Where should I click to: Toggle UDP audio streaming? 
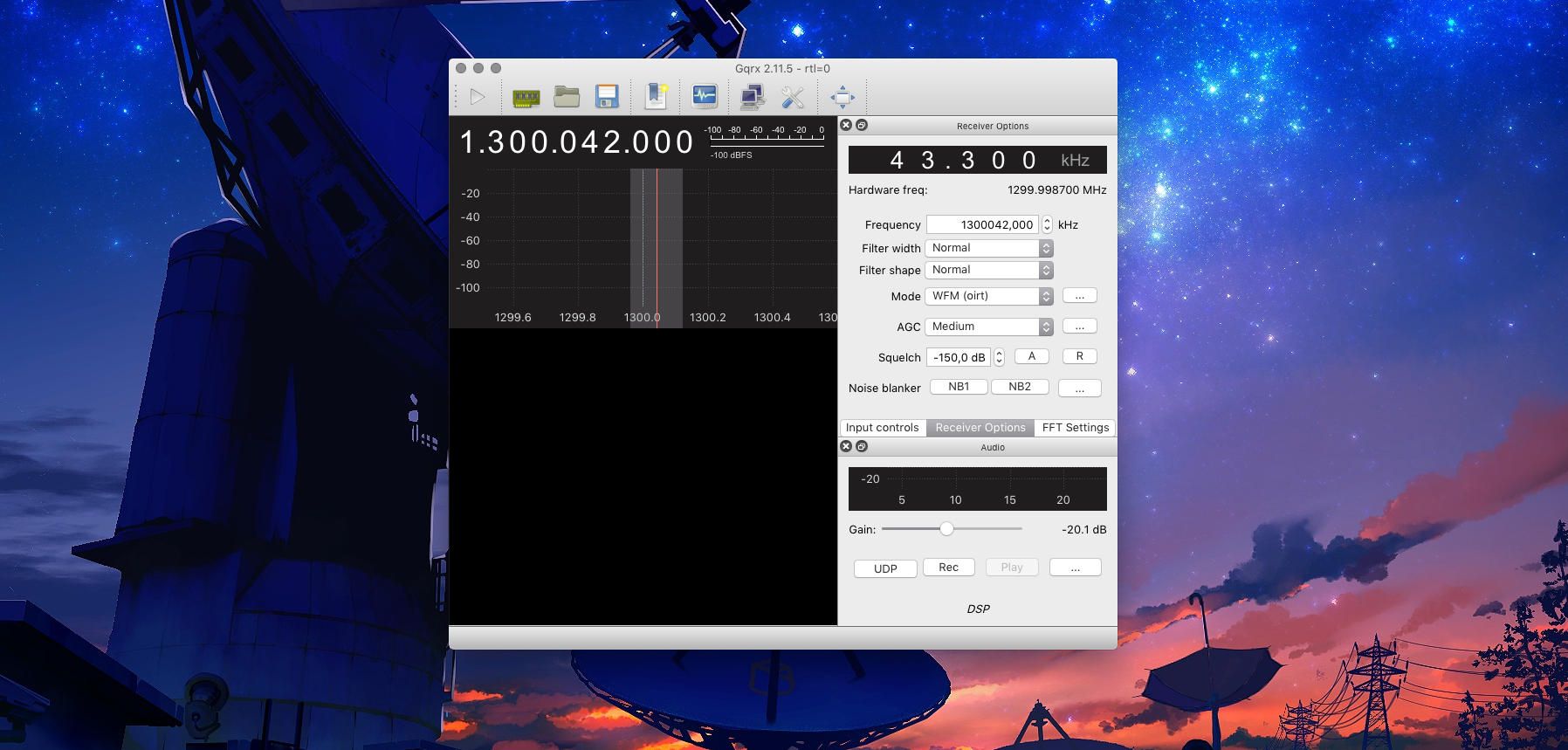(885, 568)
